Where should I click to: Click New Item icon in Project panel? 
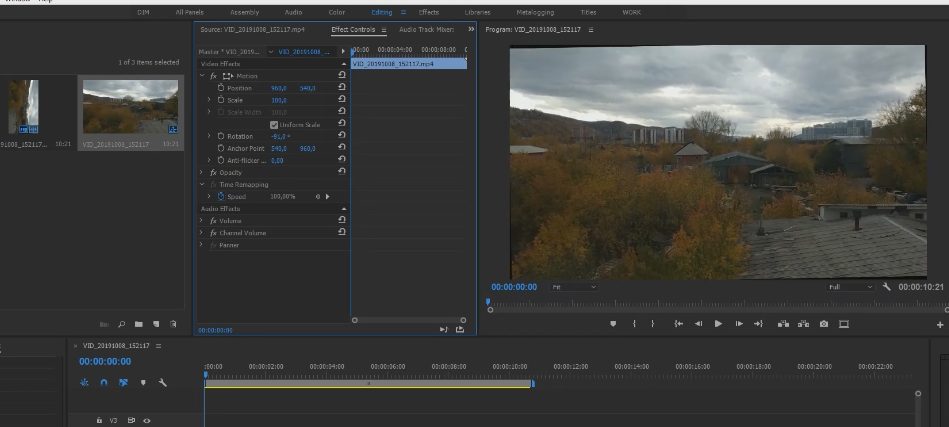coord(156,324)
